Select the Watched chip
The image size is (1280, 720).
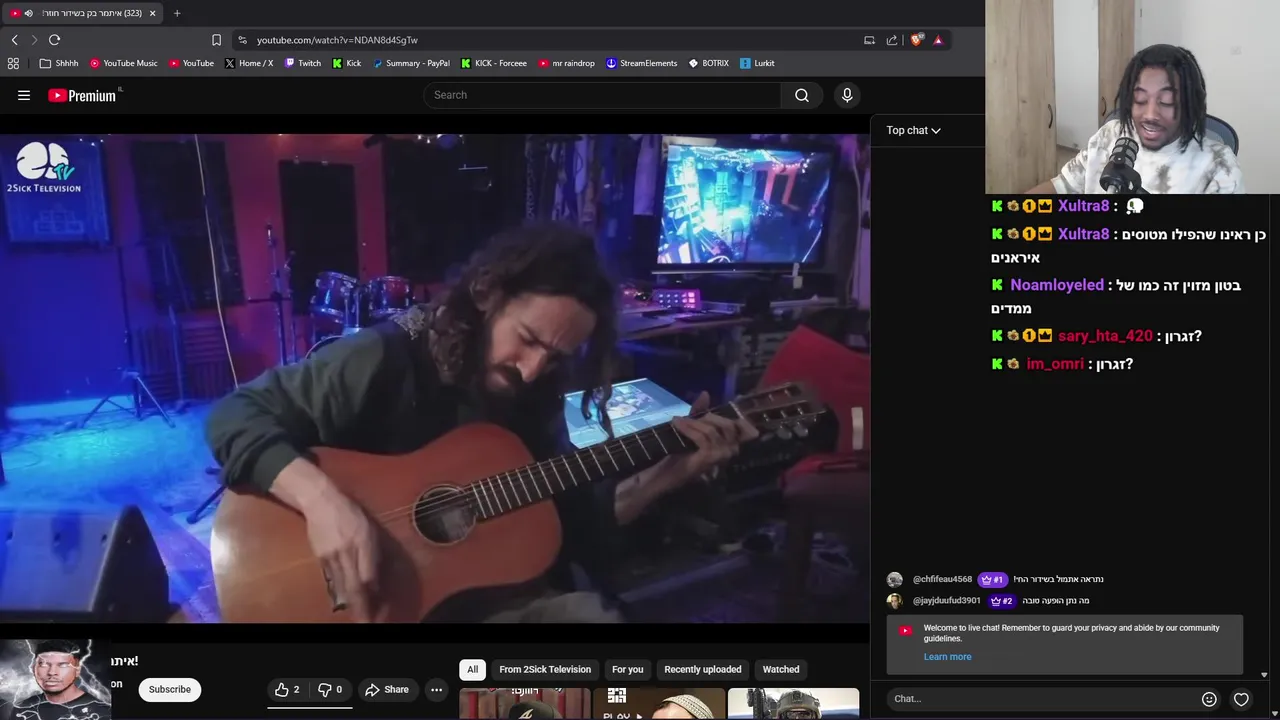(x=781, y=669)
